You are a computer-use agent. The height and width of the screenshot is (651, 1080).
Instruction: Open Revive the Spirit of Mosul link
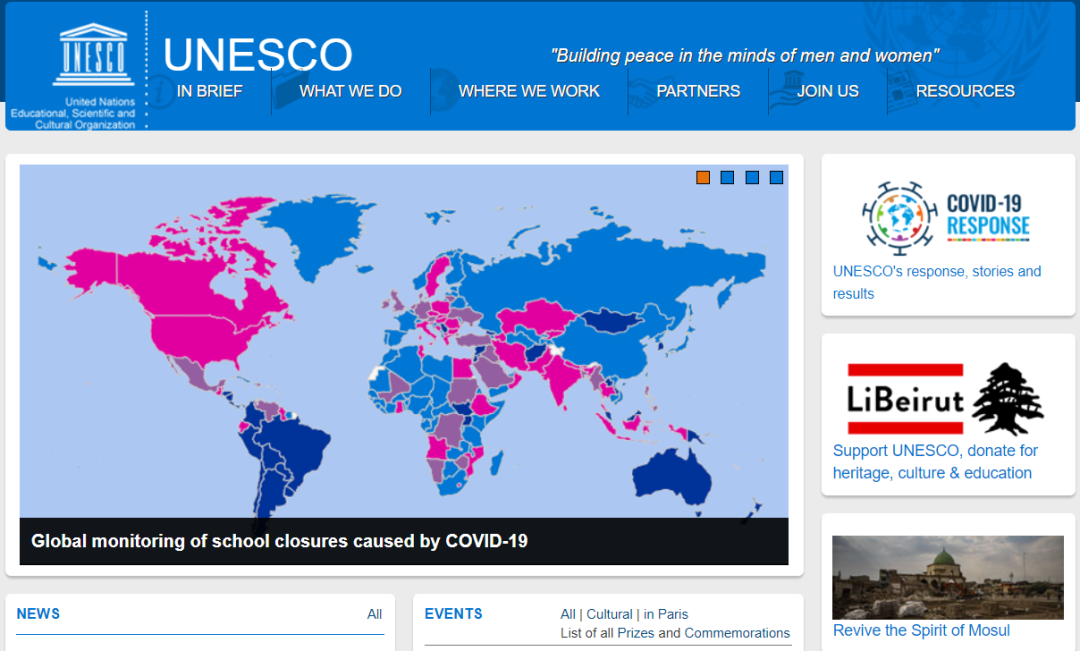tap(921, 630)
